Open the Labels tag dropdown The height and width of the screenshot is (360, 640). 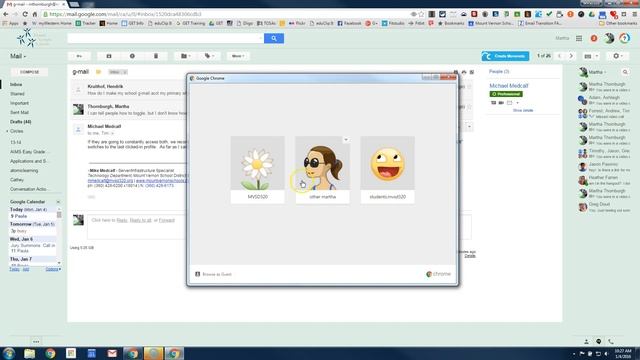[x=209, y=56]
